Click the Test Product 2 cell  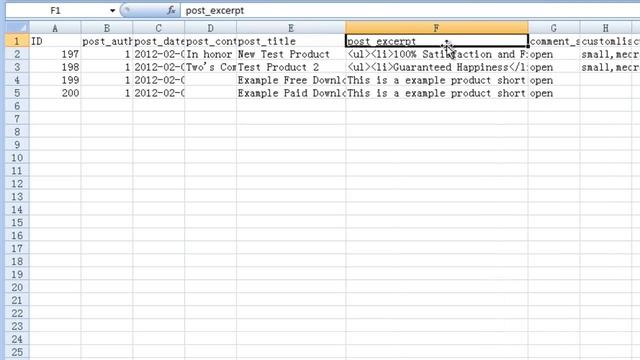[291, 67]
